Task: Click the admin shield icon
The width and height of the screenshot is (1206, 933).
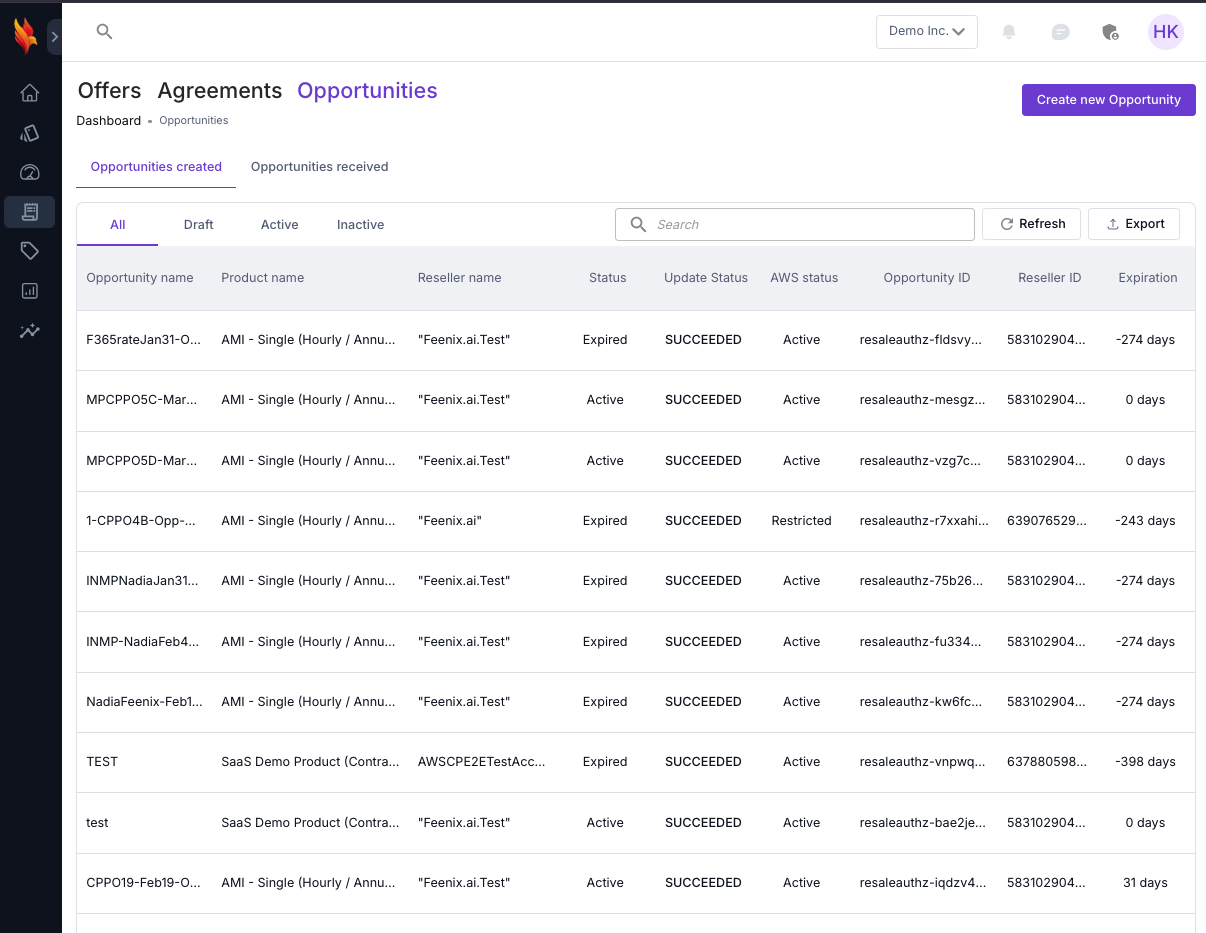Action: tap(1110, 32)
